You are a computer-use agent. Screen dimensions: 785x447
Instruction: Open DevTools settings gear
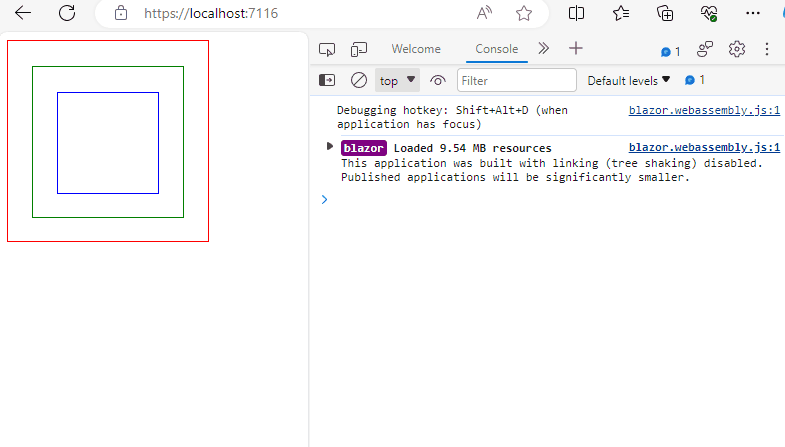737,49
